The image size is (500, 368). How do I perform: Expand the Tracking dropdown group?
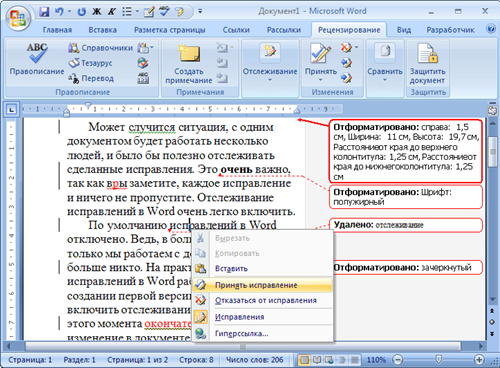tap(270, 80)
